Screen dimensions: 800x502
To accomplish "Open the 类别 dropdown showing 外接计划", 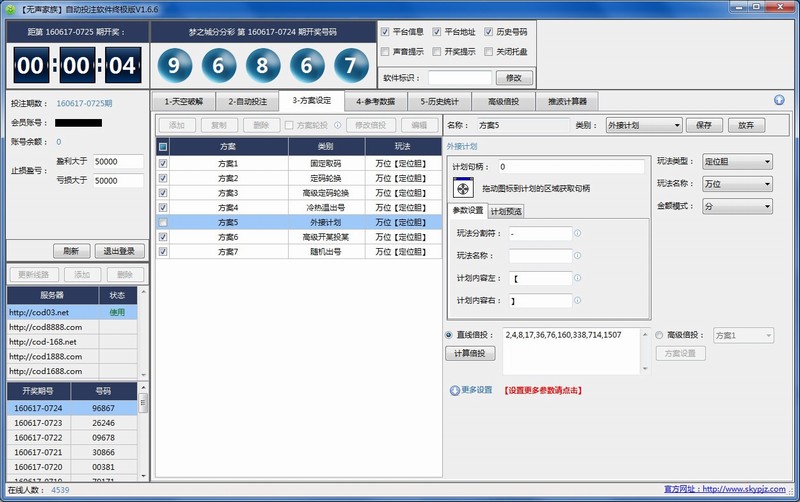I will [x=643, y=125].
